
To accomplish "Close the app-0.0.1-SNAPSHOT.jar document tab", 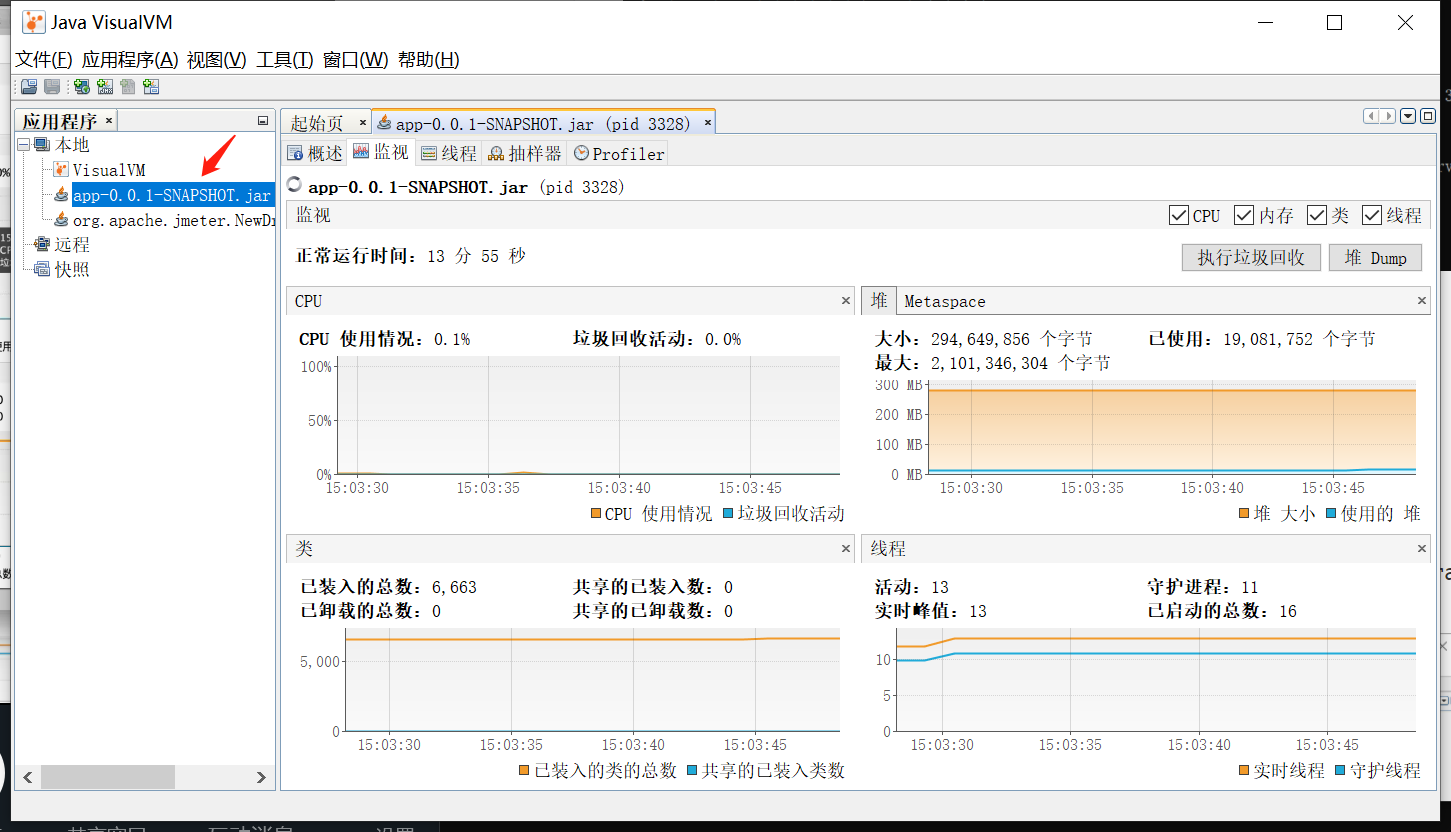I will (x=708, y=123).
